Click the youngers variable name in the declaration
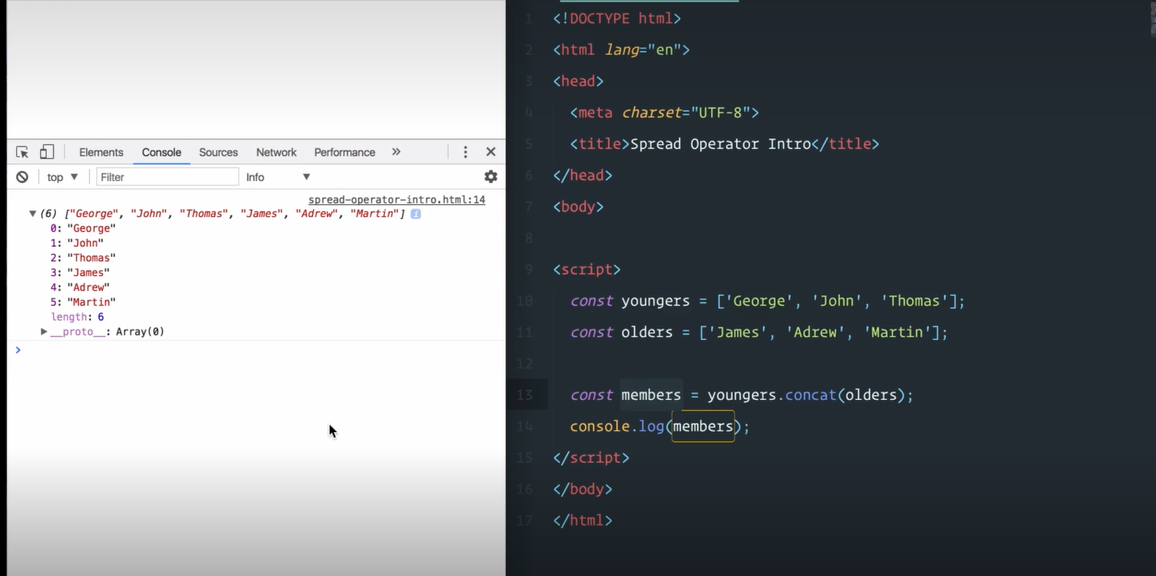Image resolution: width=1156 pixels, height=576 pixels. pyautogui.click(x=655, y=302)
